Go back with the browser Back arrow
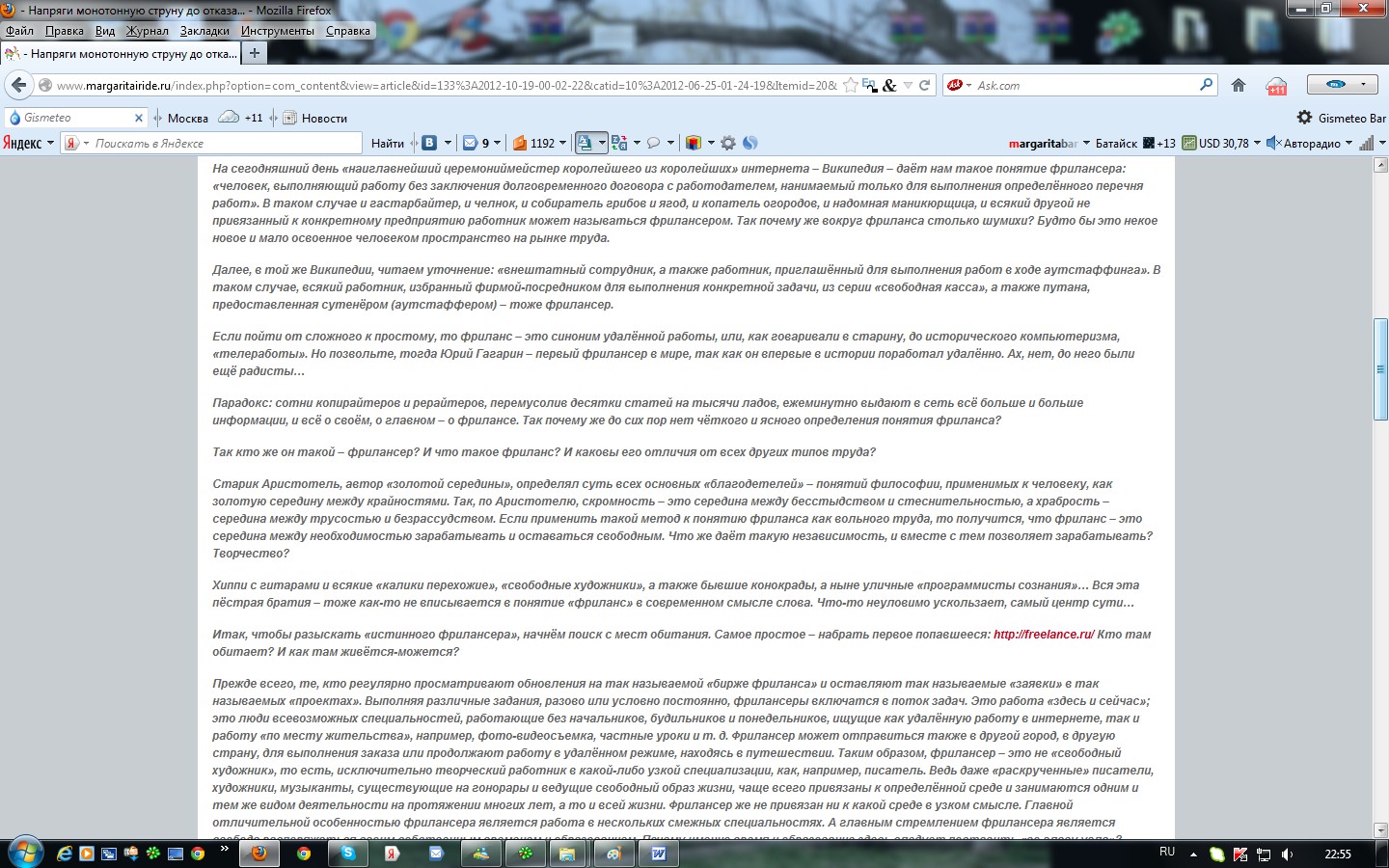This screenshot has width=1389, height=868. tap(18, 85)
